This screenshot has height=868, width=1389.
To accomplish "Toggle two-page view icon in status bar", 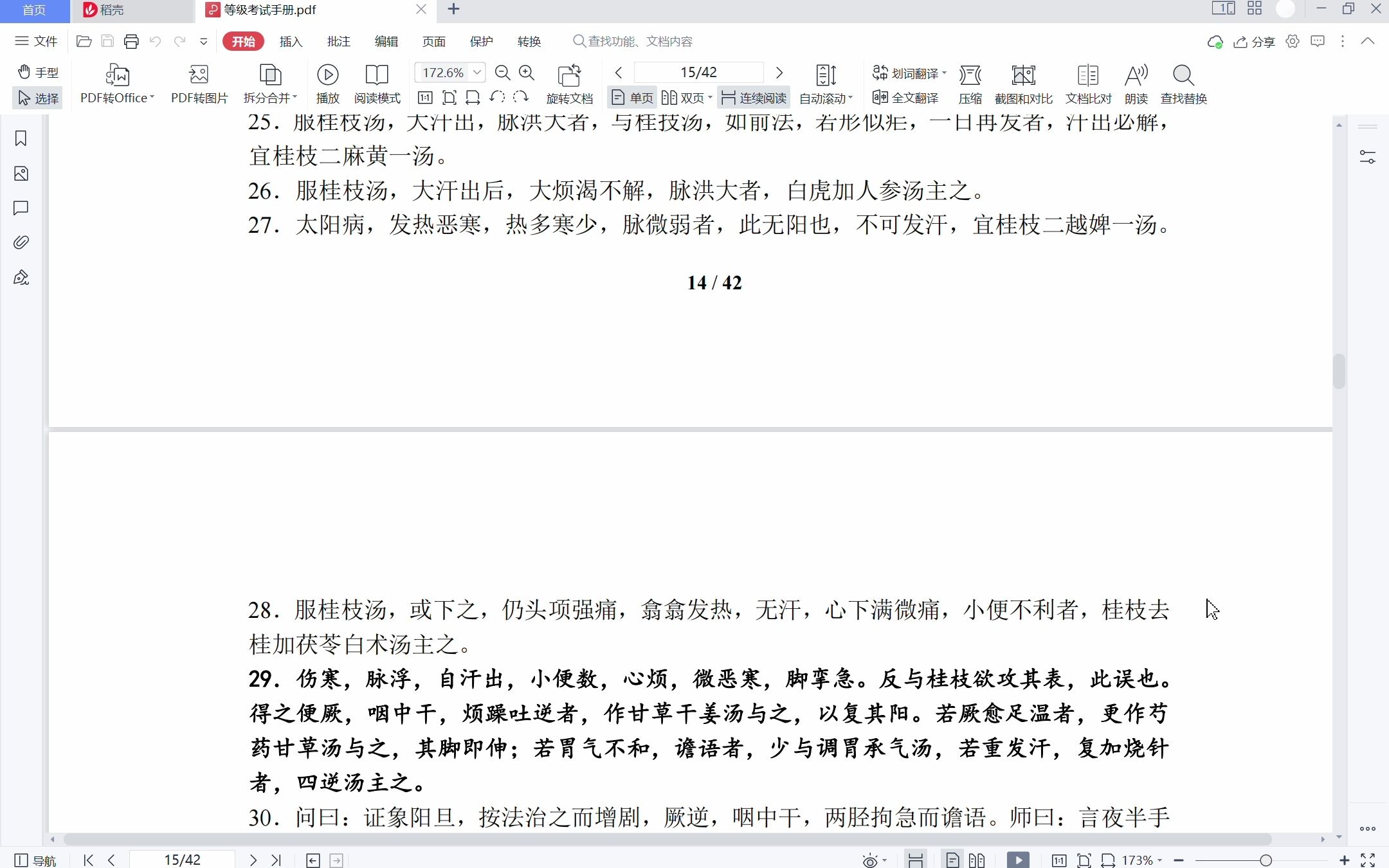I will point(977,860).
